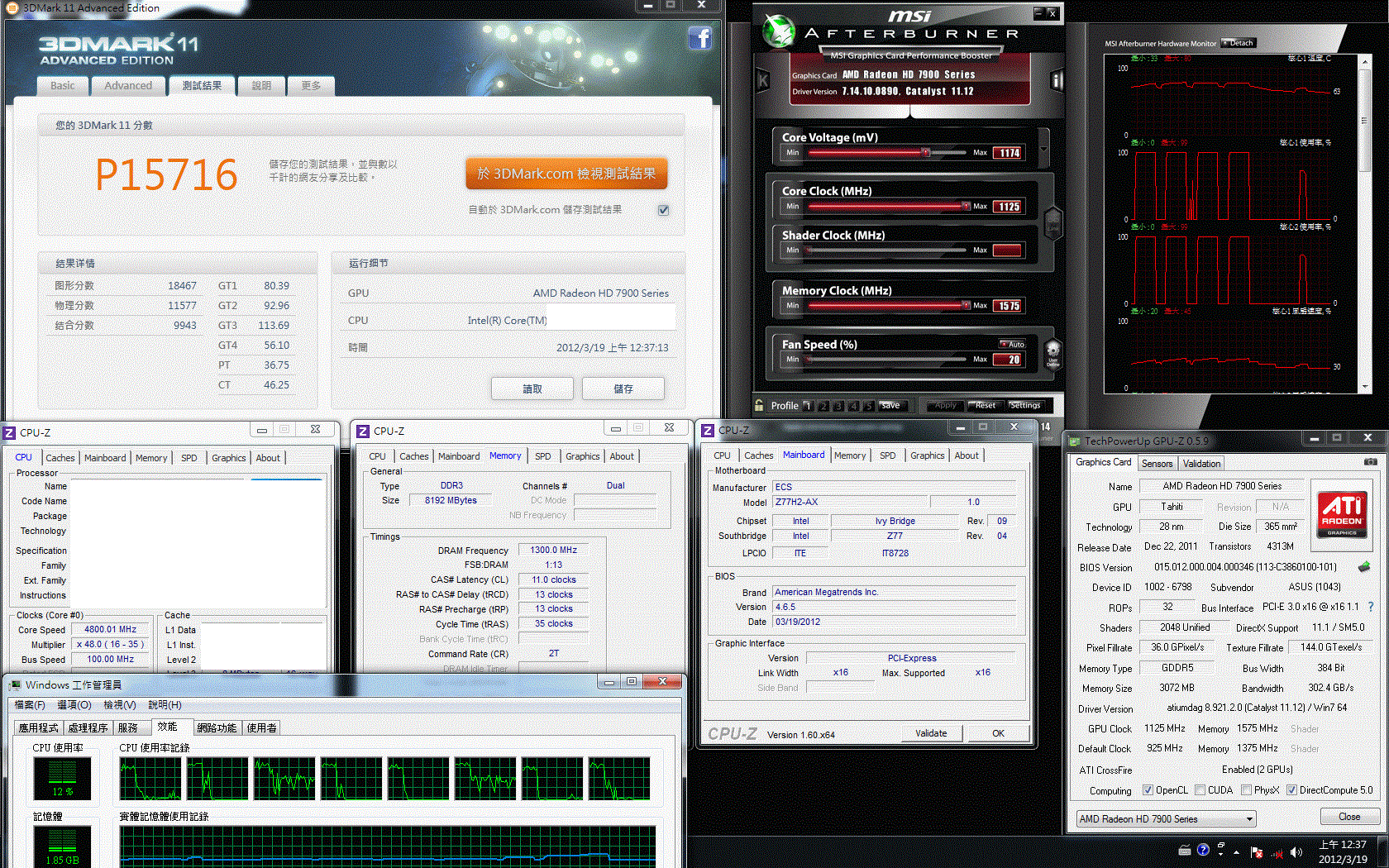Expand Core Voltage dropdown arrow in Afterburner

point(1043,149)
